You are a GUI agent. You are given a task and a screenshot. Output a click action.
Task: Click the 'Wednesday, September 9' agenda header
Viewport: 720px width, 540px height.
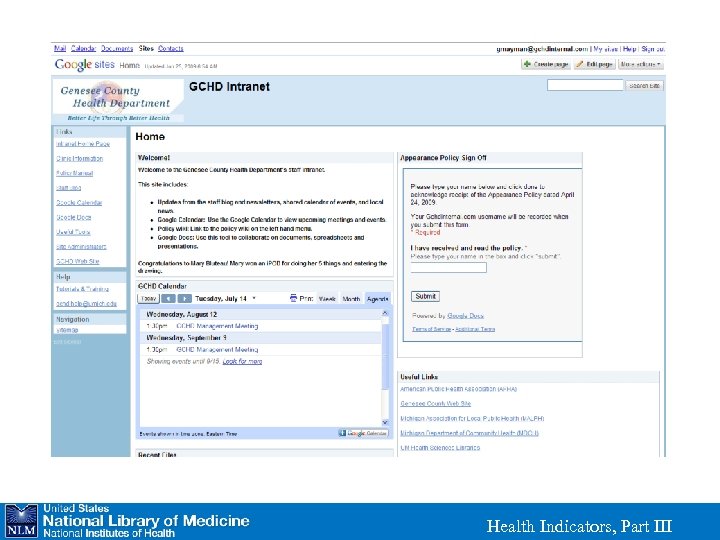pyautogui.click(x=186, y=338)
